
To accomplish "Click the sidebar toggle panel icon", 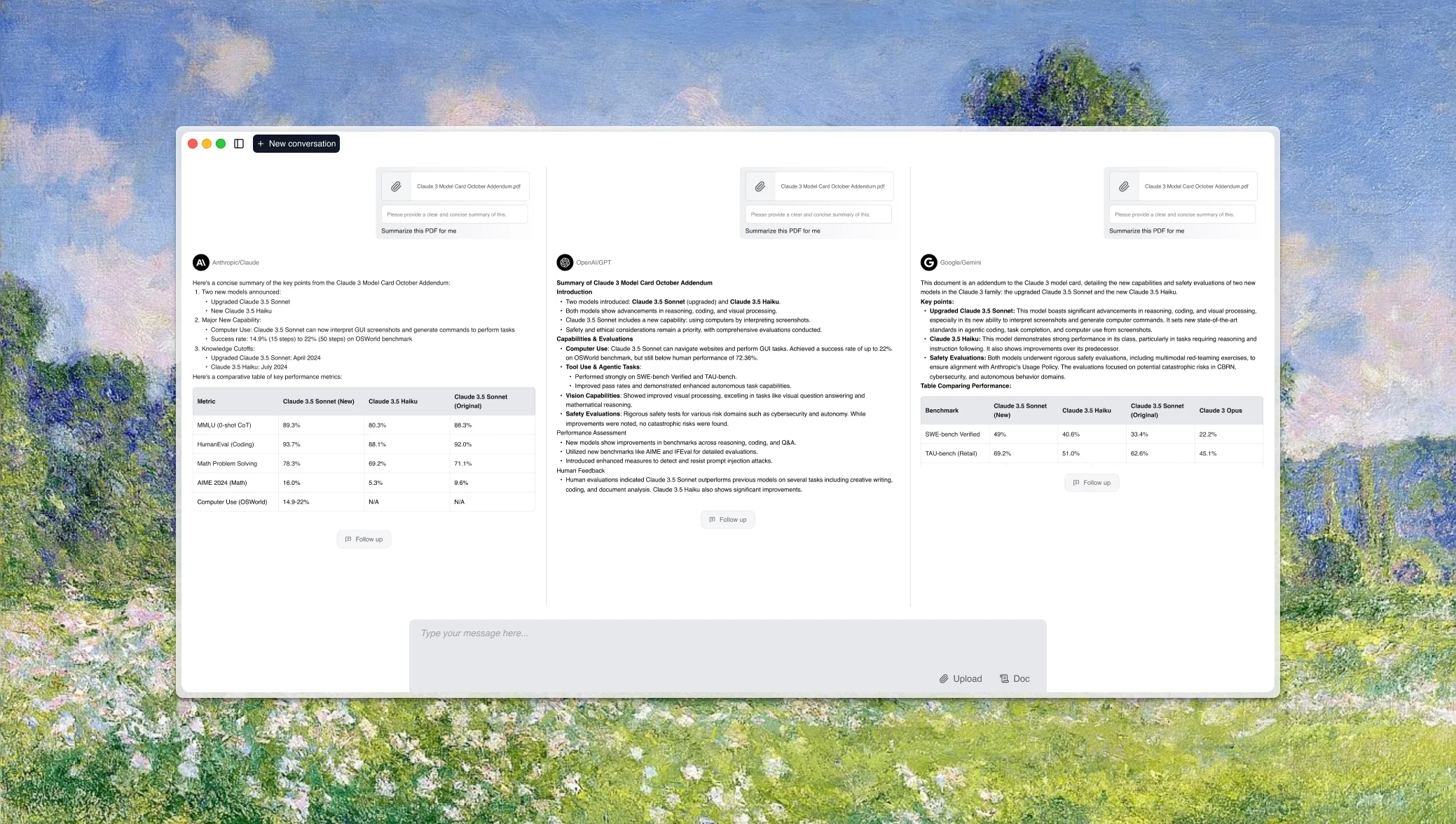I will 239,143.
